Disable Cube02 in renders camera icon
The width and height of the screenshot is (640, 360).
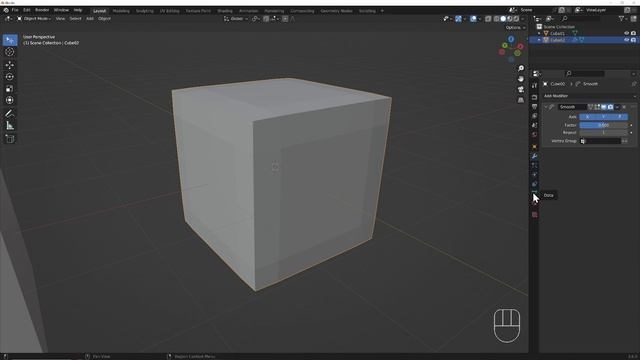coord(633,40)
